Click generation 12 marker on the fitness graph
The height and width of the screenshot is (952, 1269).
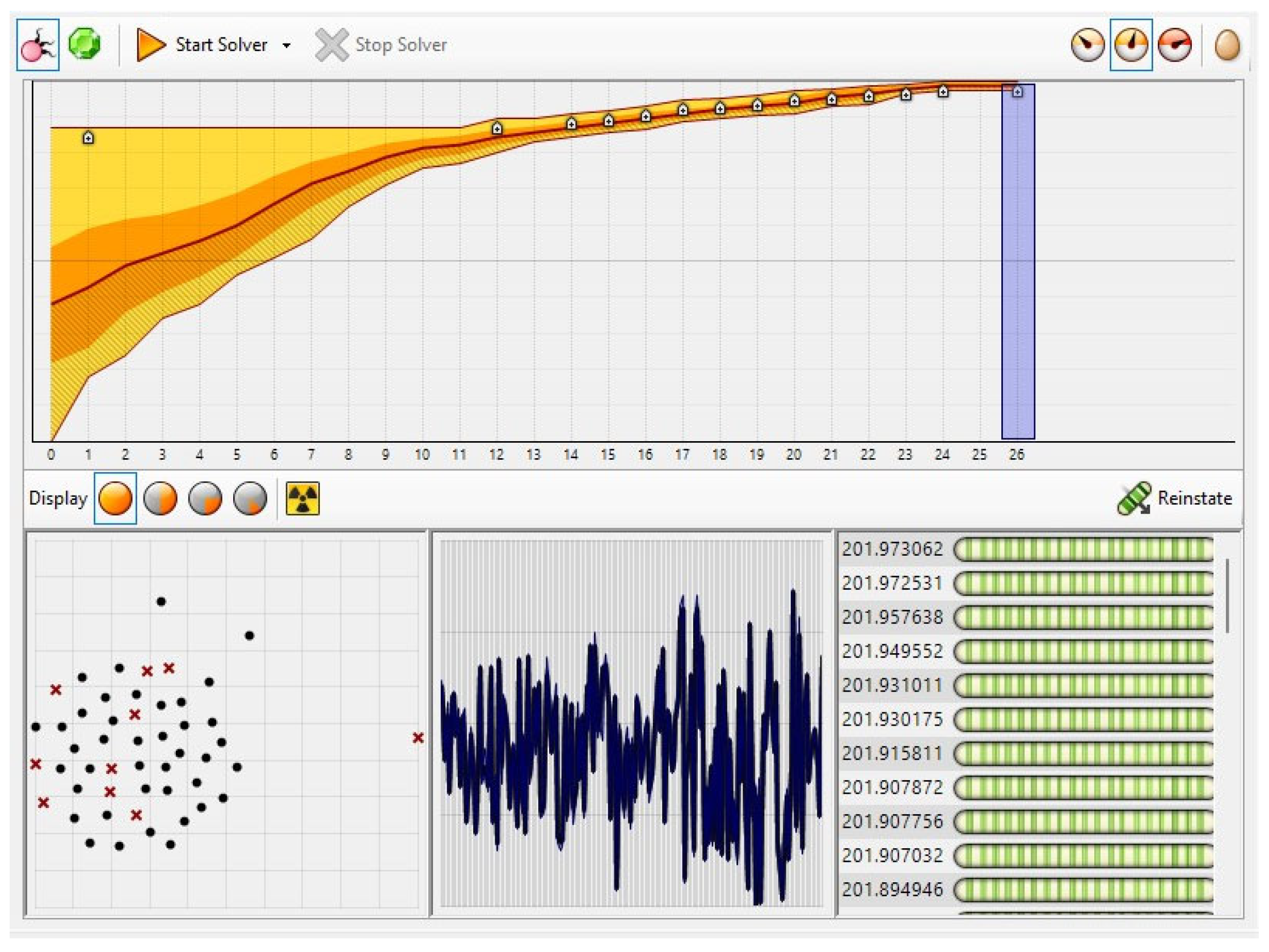click(497, 129)
